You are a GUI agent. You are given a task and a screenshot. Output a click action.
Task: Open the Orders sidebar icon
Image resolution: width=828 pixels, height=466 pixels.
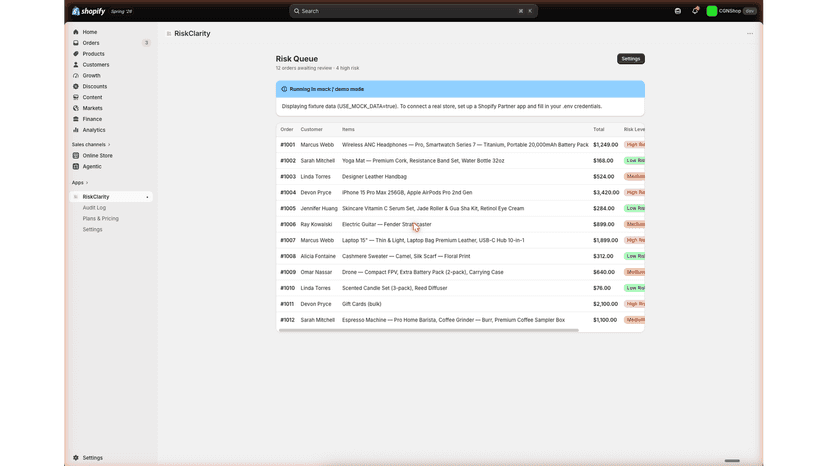click(x=76, y=43)
